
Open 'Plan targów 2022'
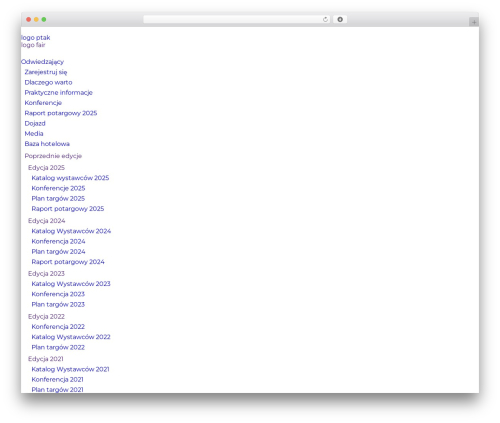(x=58, y=347)
